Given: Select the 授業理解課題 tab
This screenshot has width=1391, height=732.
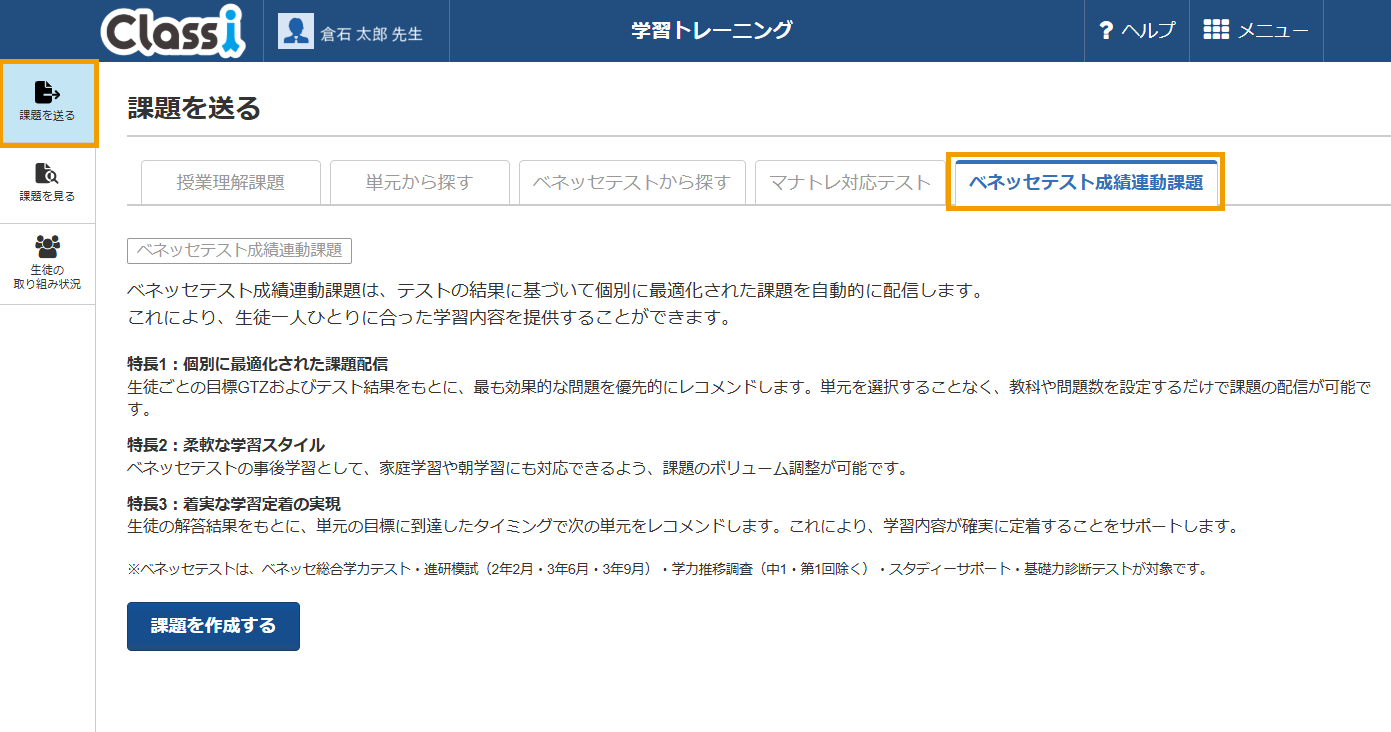Looking at the screenshot, I should tap(231, 182).
